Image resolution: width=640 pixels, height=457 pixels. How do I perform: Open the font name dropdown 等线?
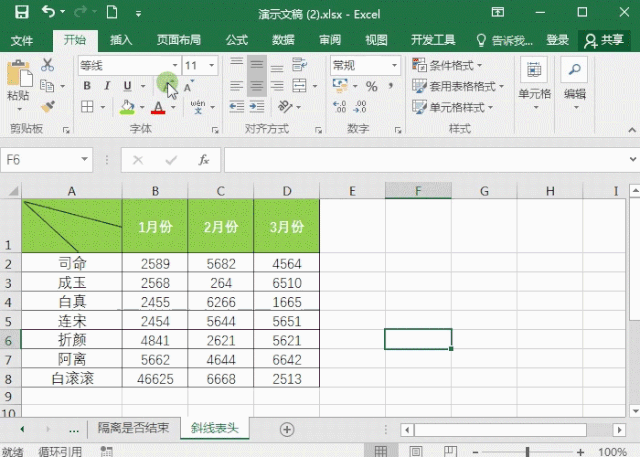point(175,65)
